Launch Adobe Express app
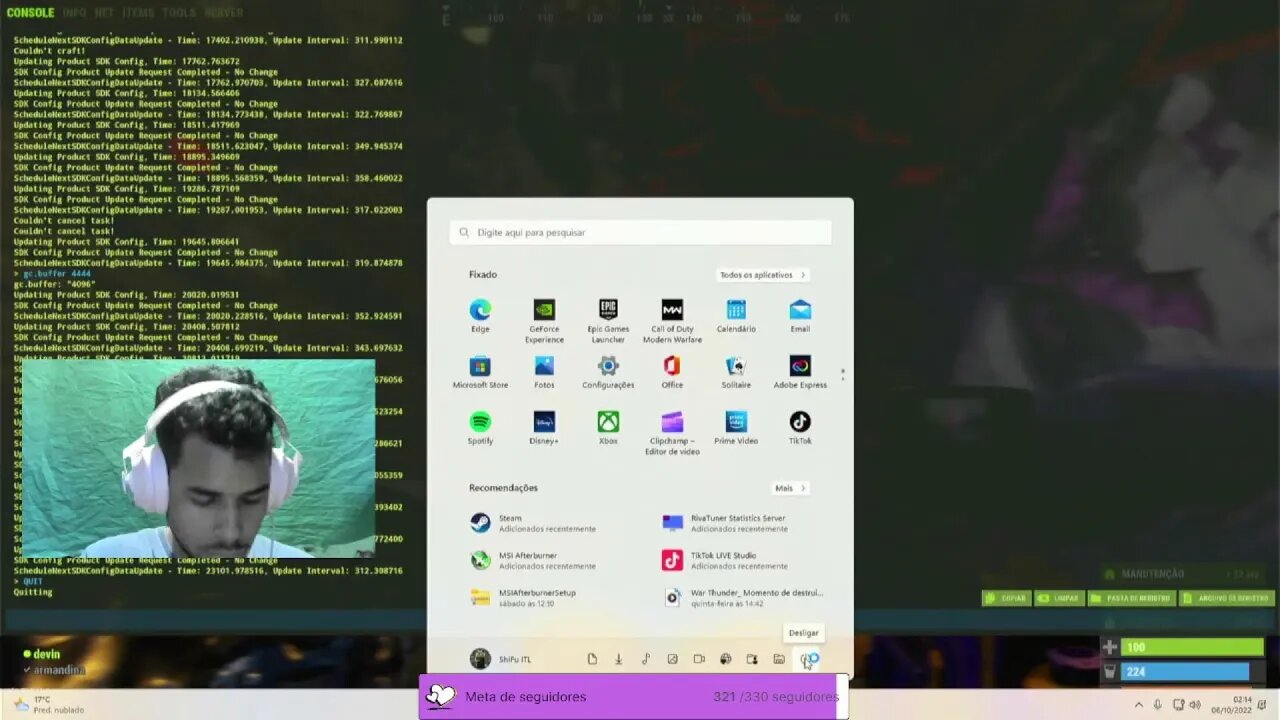The image size is (1280, 720). 800,372
